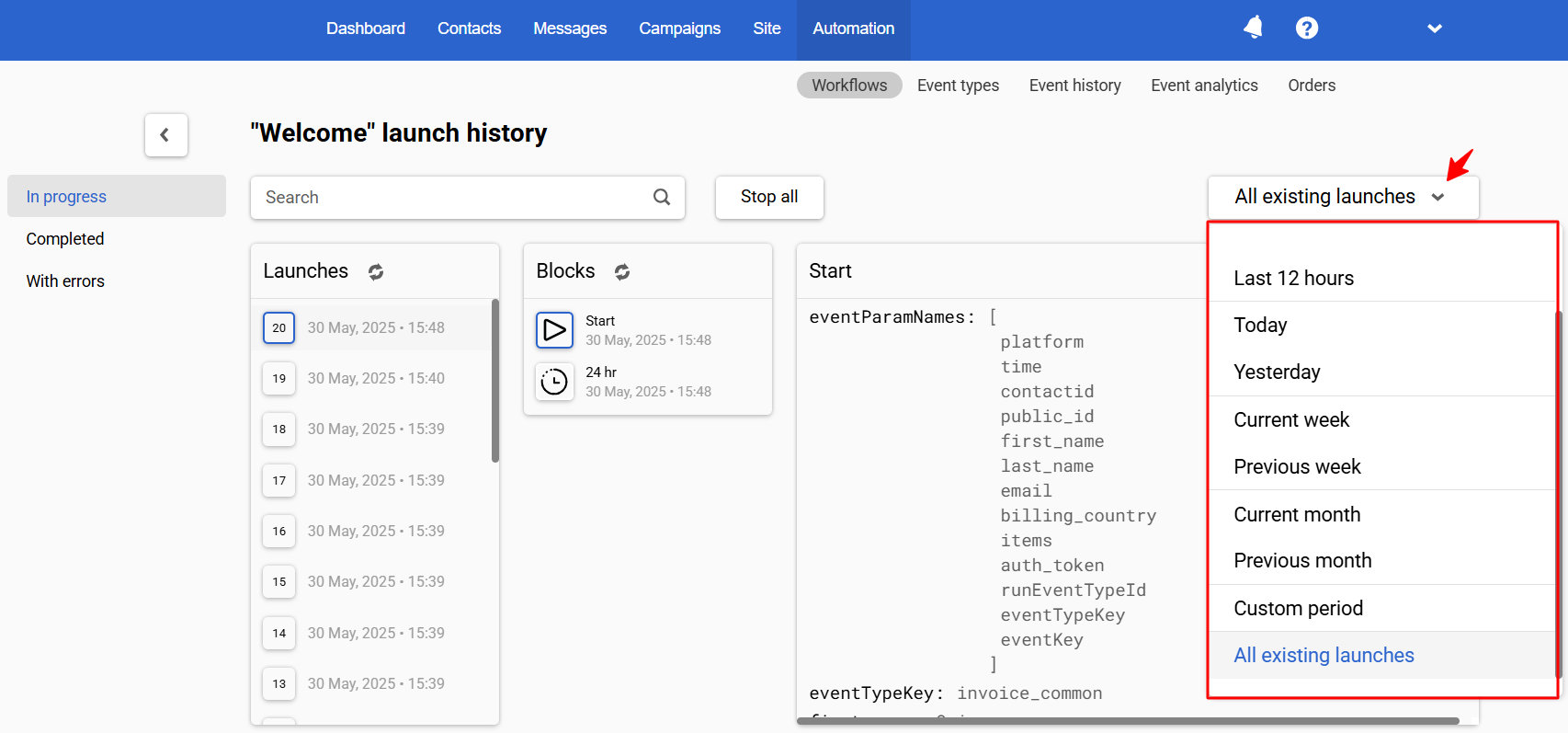Refresh the Launches list
The image size is (1568, 733).
pos(376,272)
